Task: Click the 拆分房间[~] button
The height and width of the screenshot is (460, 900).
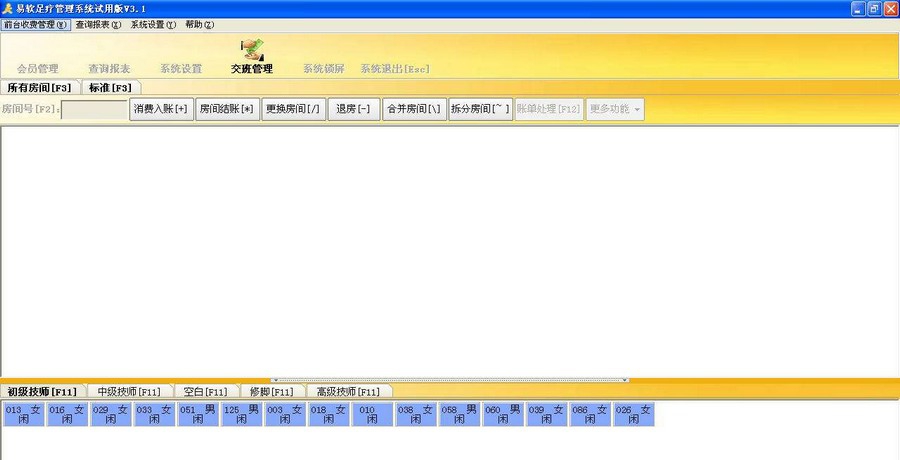Action: pyautogui.click(x=480, y=109)
